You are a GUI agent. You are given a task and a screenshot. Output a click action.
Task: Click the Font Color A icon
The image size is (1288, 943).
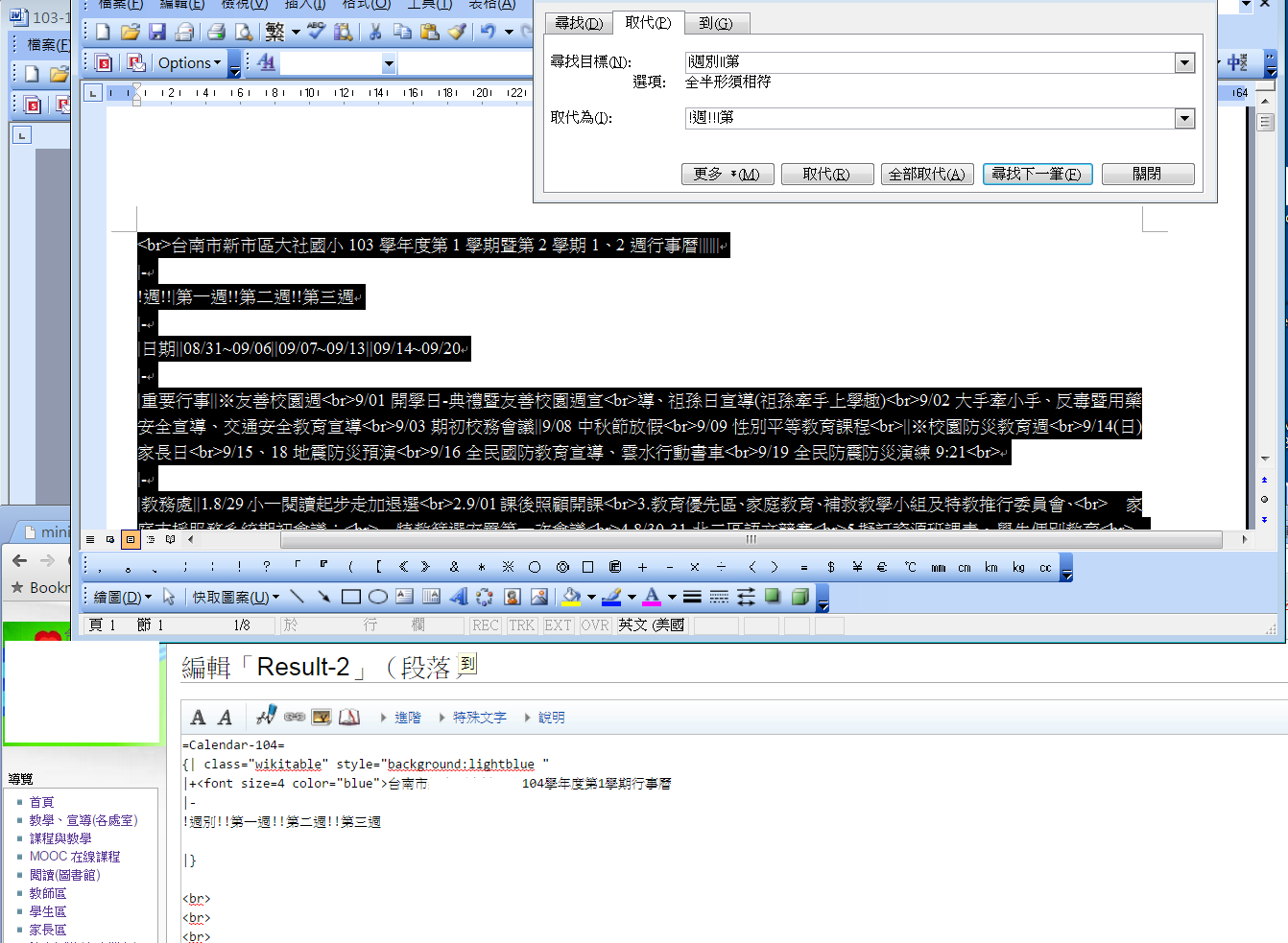[653, 597]
